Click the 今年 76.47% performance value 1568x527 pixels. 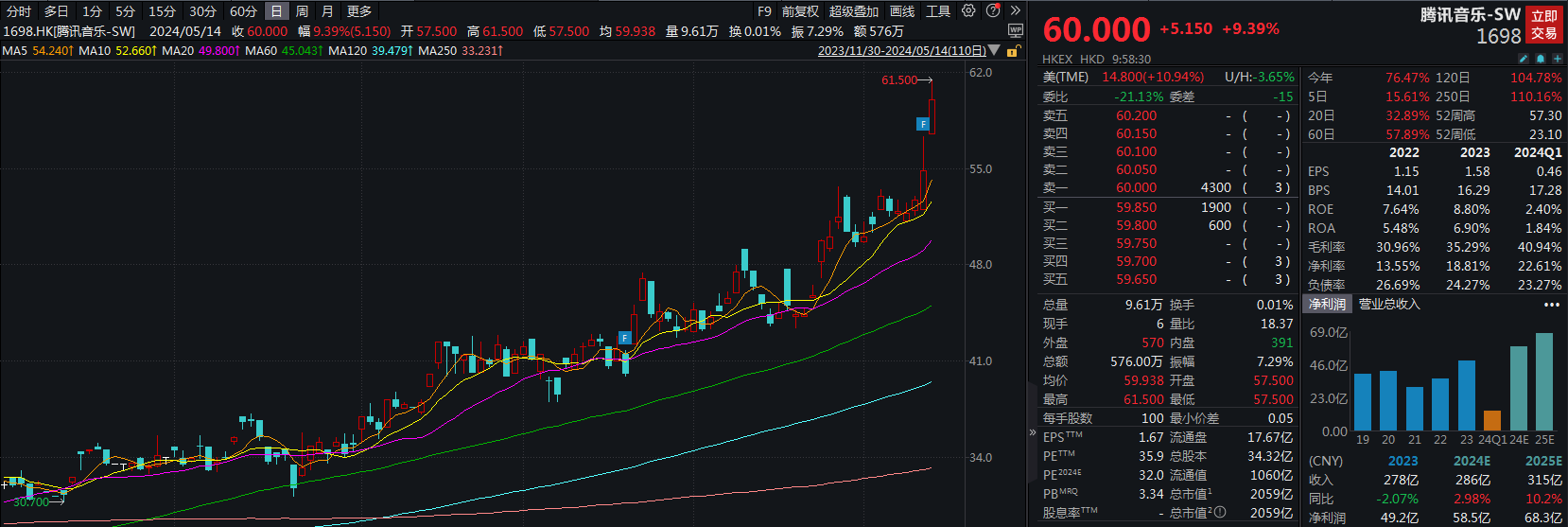point(1407,78)
